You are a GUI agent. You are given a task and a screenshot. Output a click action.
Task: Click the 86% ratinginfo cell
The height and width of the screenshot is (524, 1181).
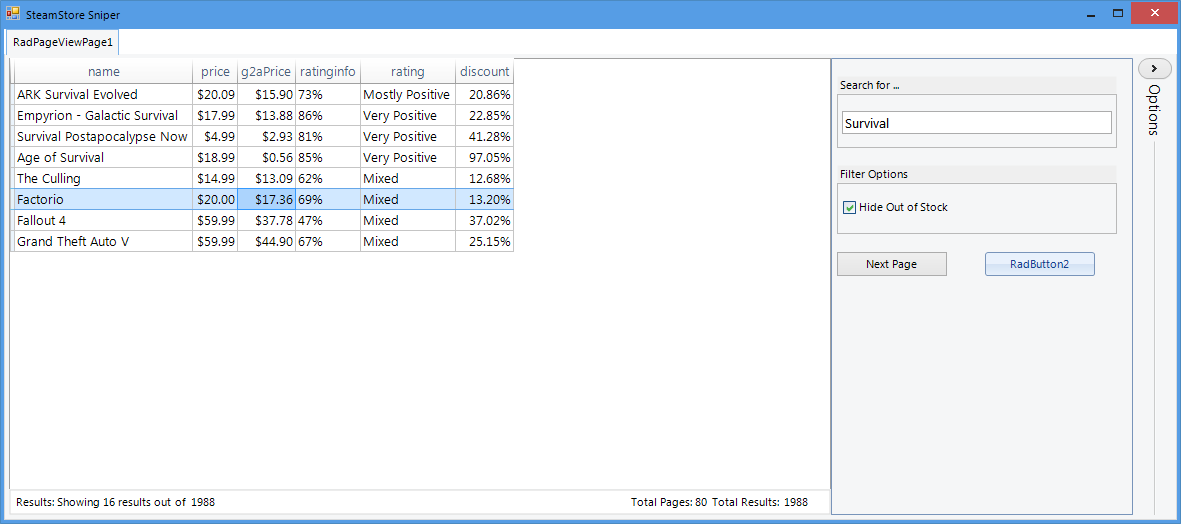pos(328,115)
